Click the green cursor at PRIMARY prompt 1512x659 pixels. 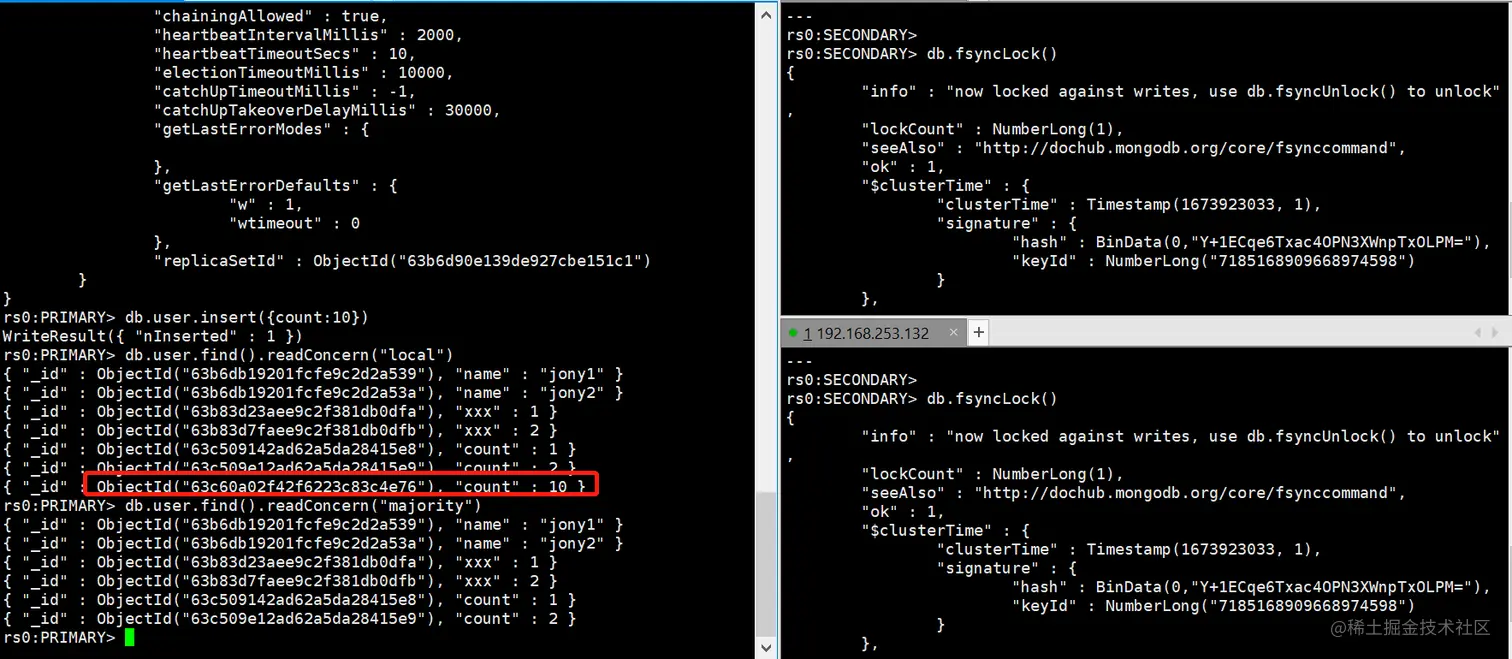[x=129, y=637]
